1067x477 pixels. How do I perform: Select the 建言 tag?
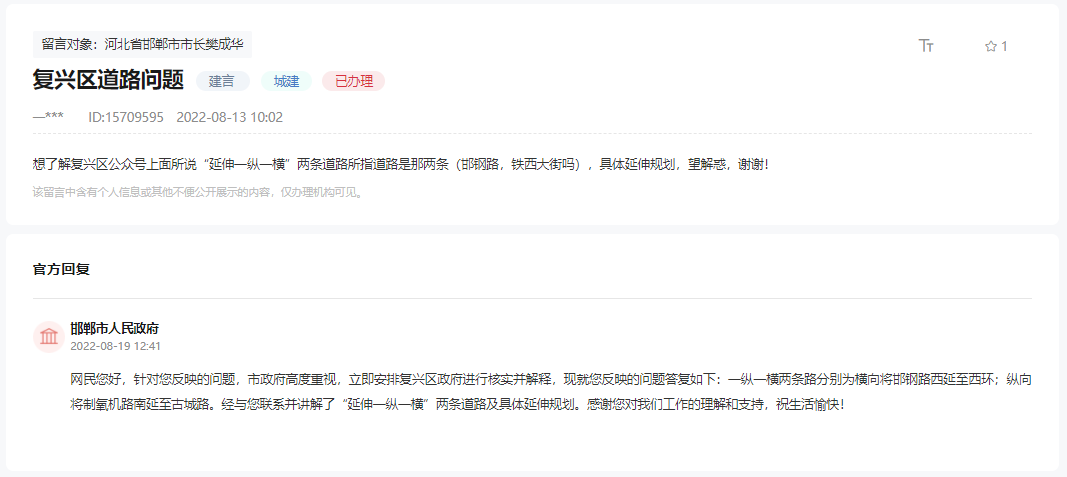point(223,81)
